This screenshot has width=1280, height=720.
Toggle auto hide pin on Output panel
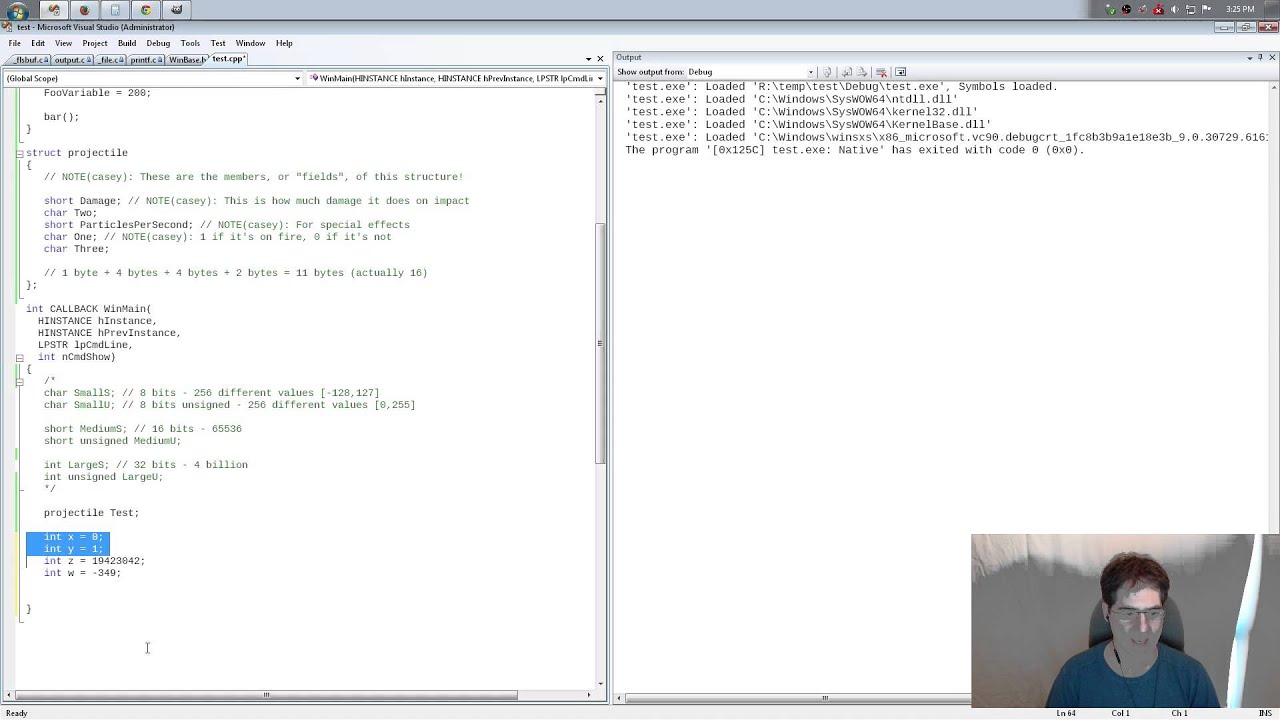pyautogui.click(x=1261, y=58)
